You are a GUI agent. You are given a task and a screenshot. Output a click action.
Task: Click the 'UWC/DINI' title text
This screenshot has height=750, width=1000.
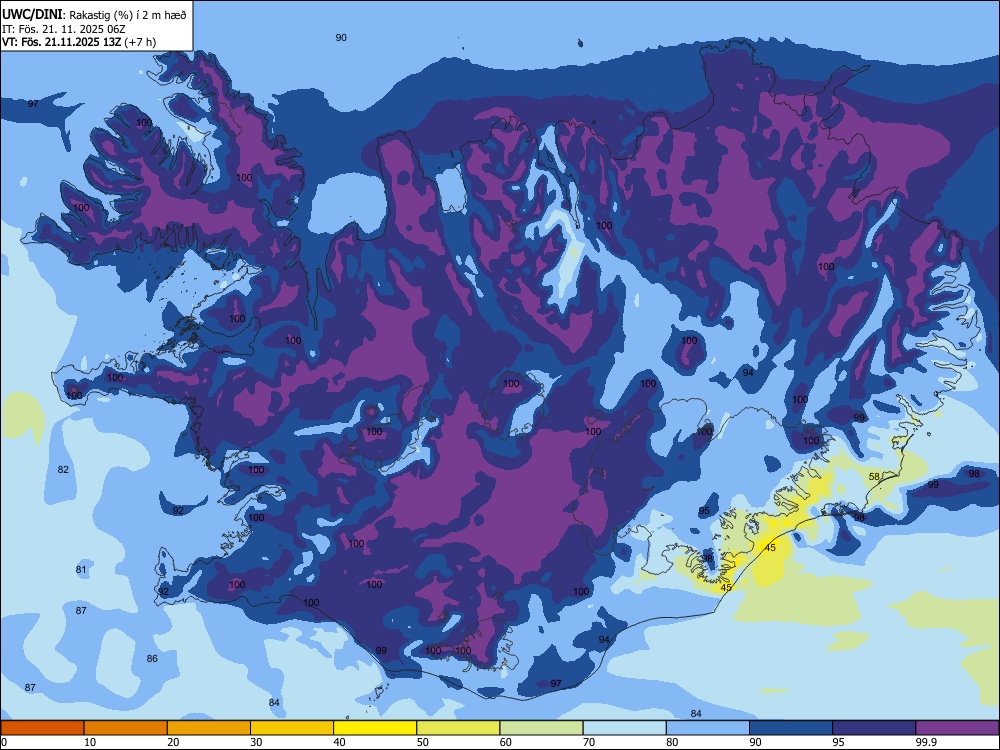coord(32,15)
